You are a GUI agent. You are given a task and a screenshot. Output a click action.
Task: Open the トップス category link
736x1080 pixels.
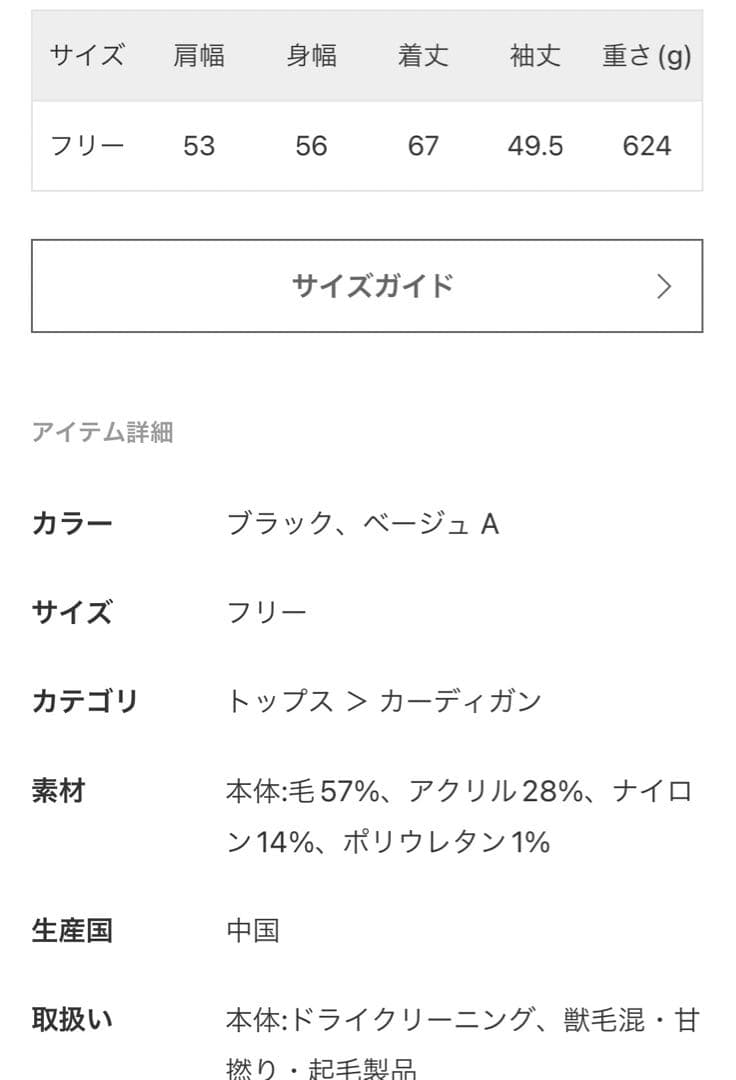[280, 701]
